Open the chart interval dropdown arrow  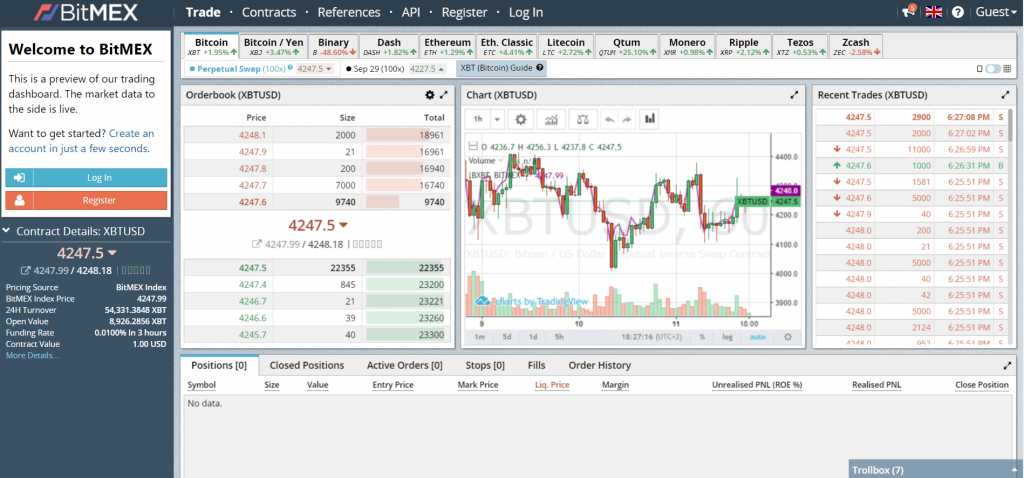(x=497, y=120)
